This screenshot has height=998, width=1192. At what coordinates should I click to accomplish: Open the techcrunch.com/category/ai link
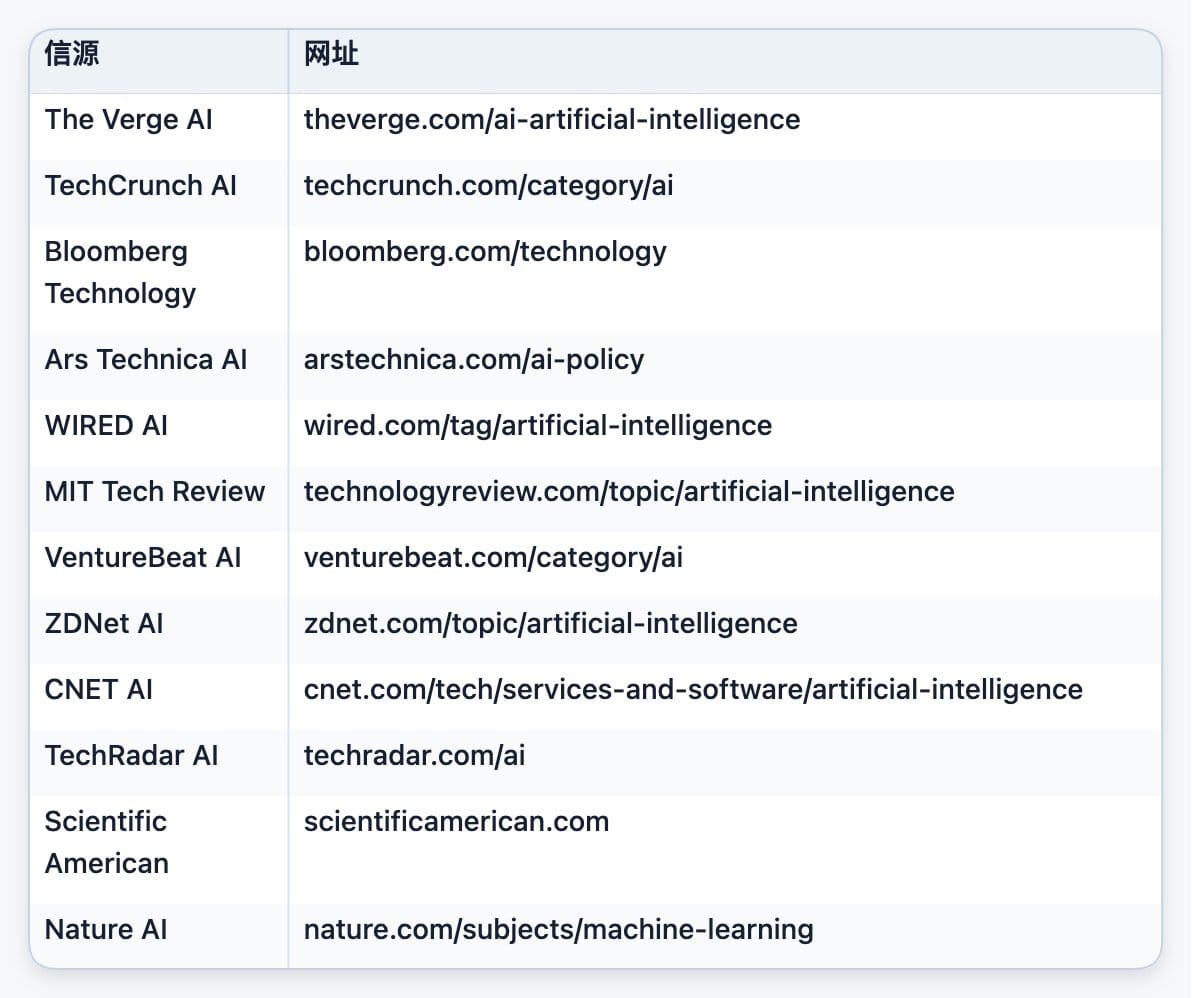(489, 187)
